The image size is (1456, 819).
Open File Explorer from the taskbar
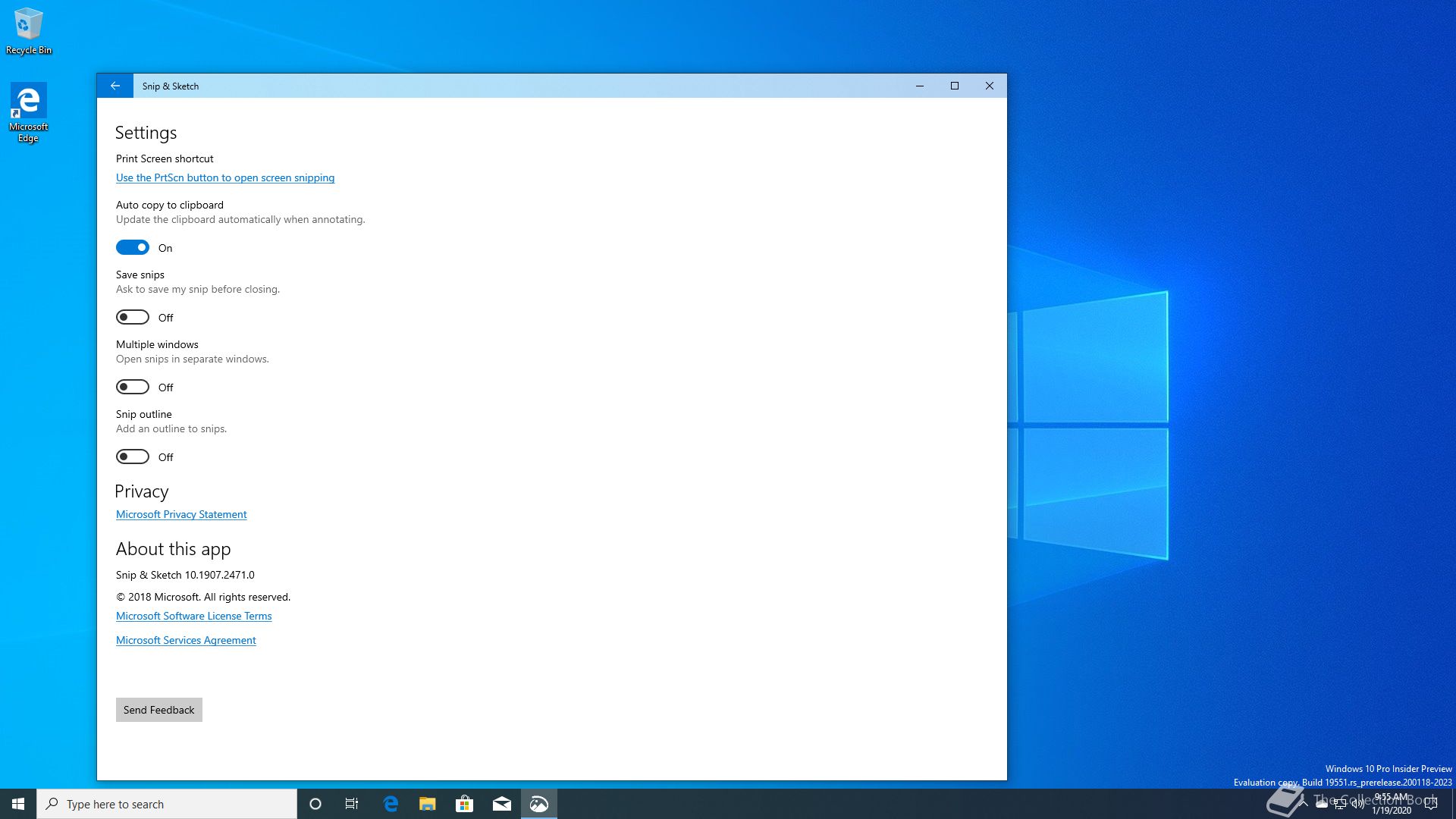point(428,804)
